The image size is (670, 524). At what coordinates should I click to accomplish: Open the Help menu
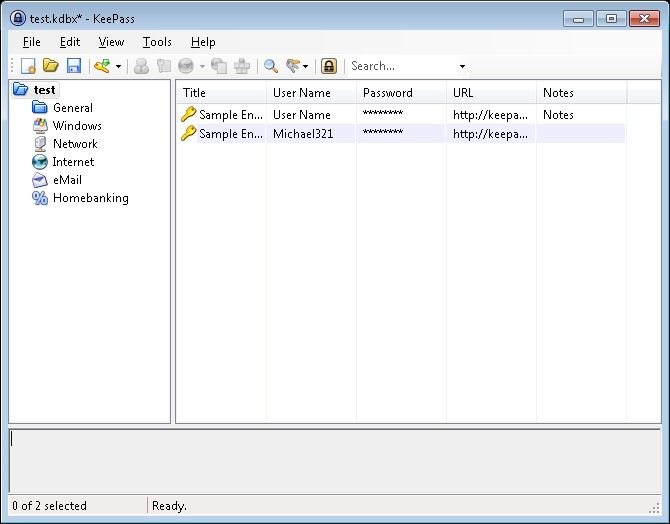pos(203,42)
